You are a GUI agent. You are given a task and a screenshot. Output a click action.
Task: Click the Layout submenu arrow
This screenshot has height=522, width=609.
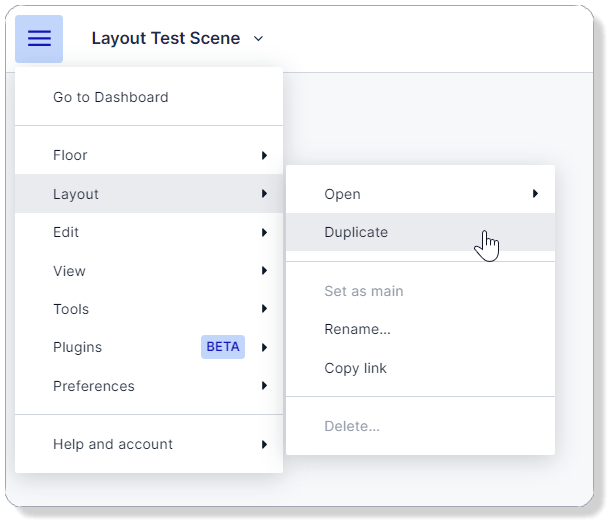coord(264,194)
